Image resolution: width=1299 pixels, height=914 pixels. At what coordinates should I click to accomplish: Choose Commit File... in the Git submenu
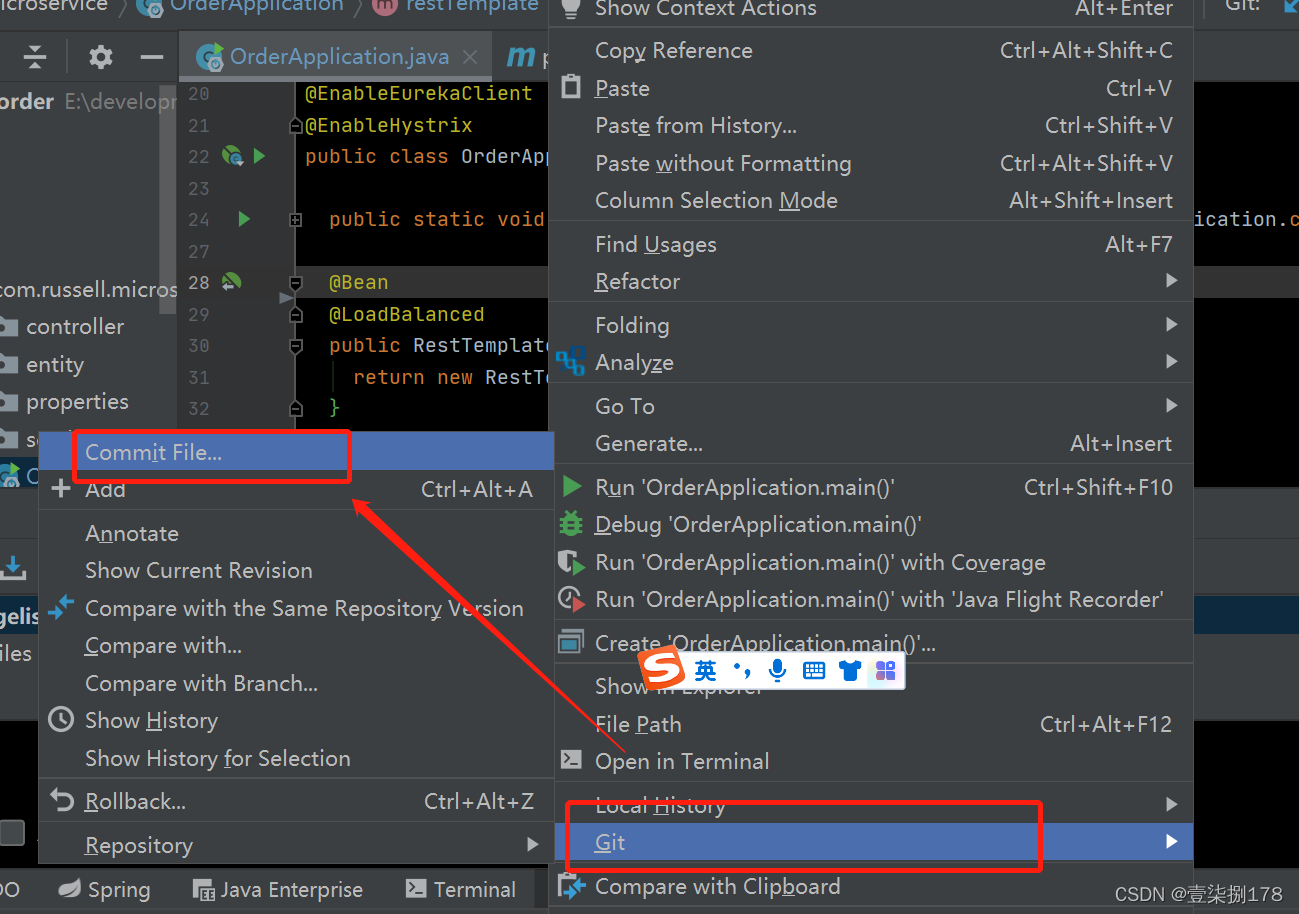click(296, 452)
